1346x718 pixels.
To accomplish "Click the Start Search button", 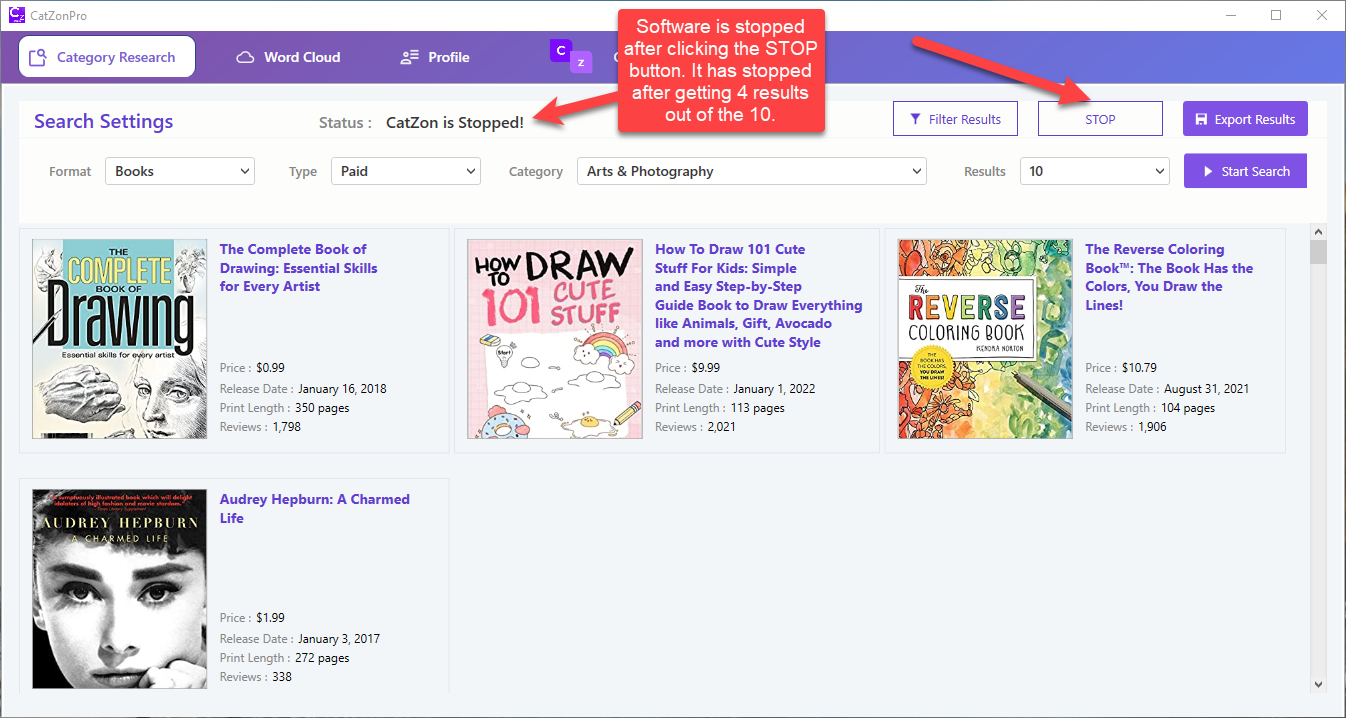I will click(x=1244, y=171).
